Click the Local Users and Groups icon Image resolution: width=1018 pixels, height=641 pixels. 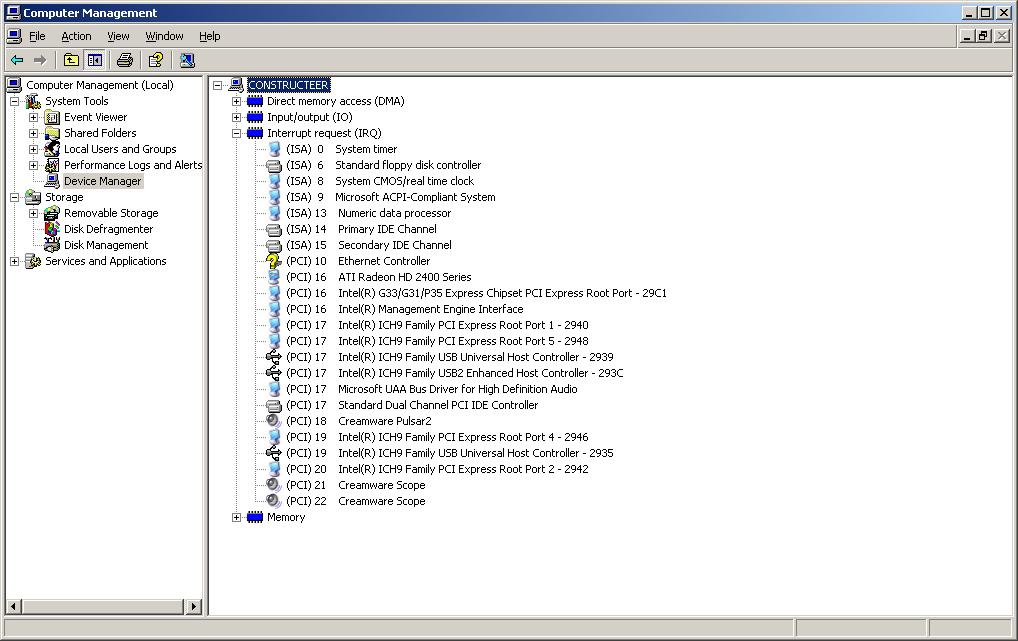(x=52, y=149)
